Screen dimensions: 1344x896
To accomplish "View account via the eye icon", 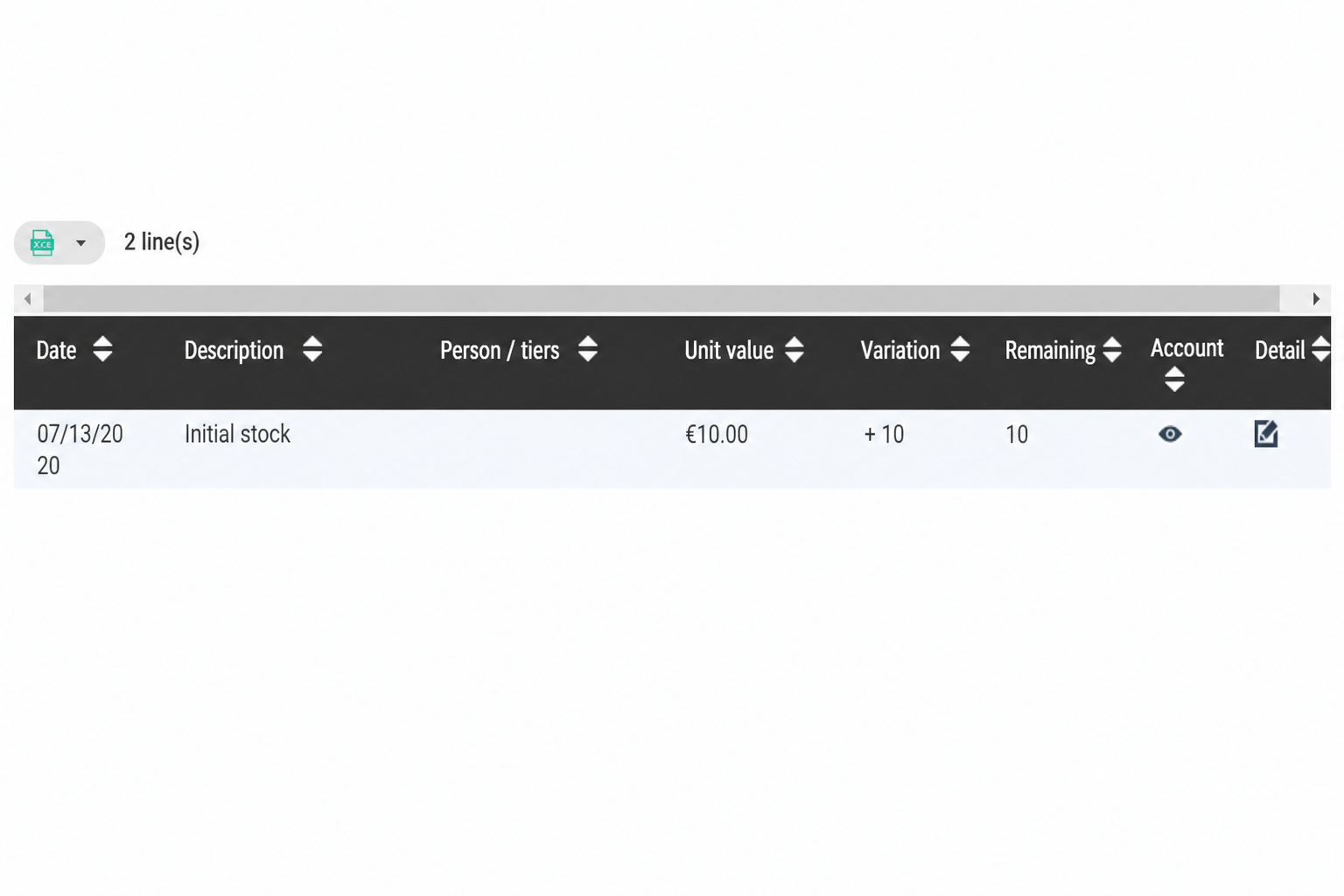I will [1170, 434].
